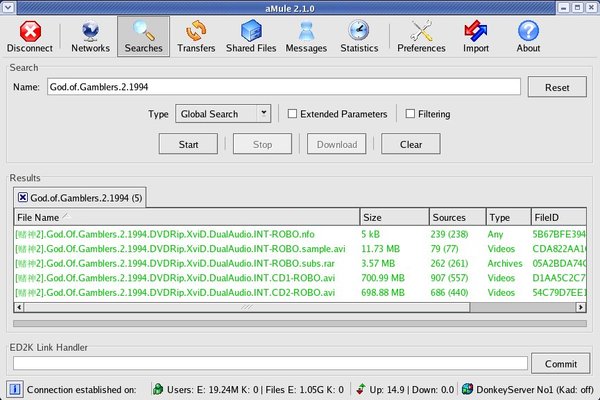Click the DonkeyServer No1 (Kad: off) status text
The height and width of the screenshot is (400, 600).
[x=535, y=390]
